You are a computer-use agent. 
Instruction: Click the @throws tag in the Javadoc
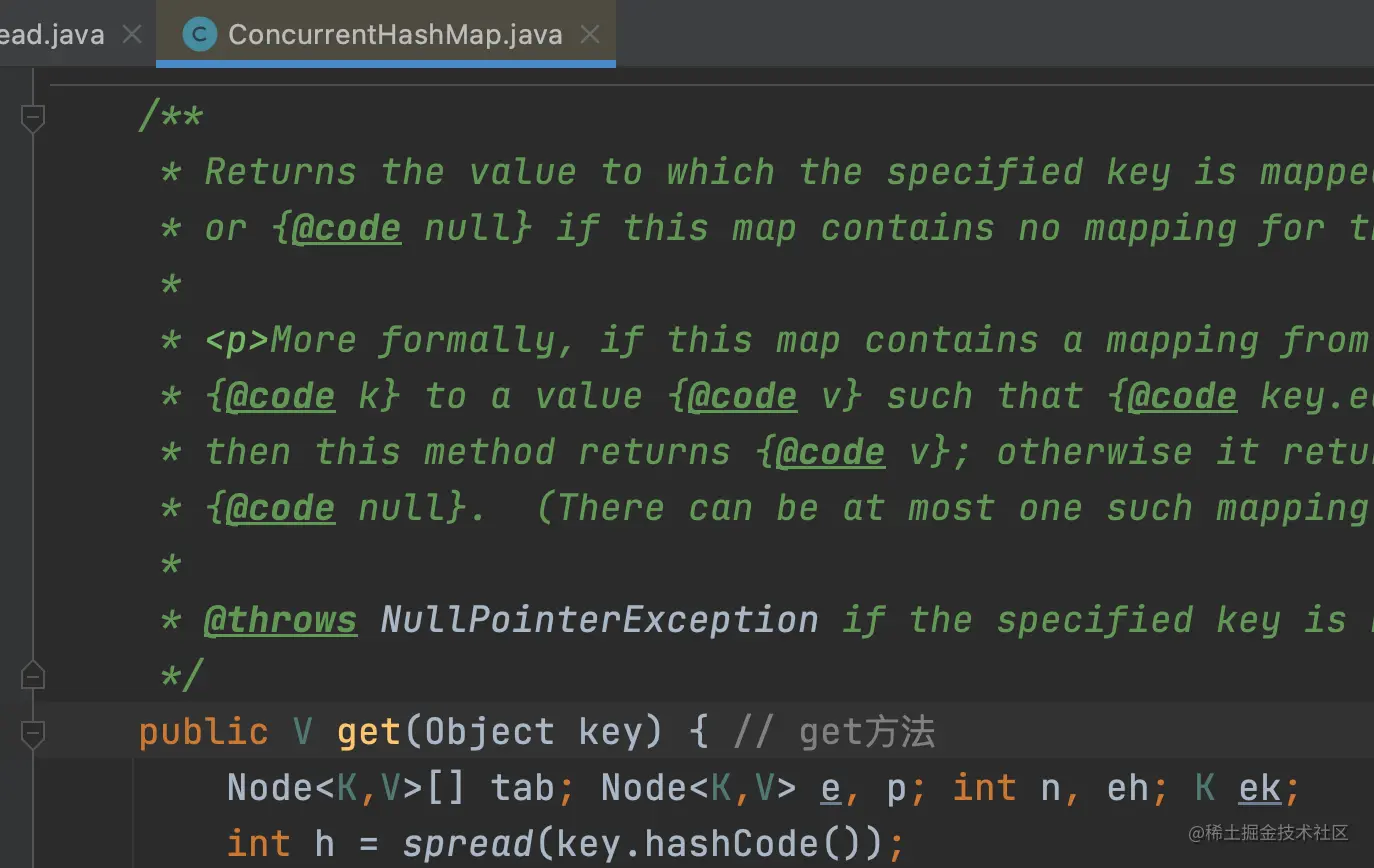(280, 620)
